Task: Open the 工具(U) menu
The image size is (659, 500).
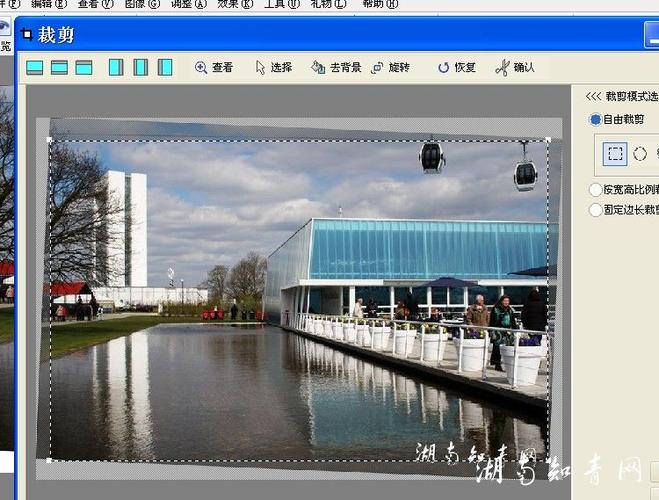Action: click(x=282, y=5)
